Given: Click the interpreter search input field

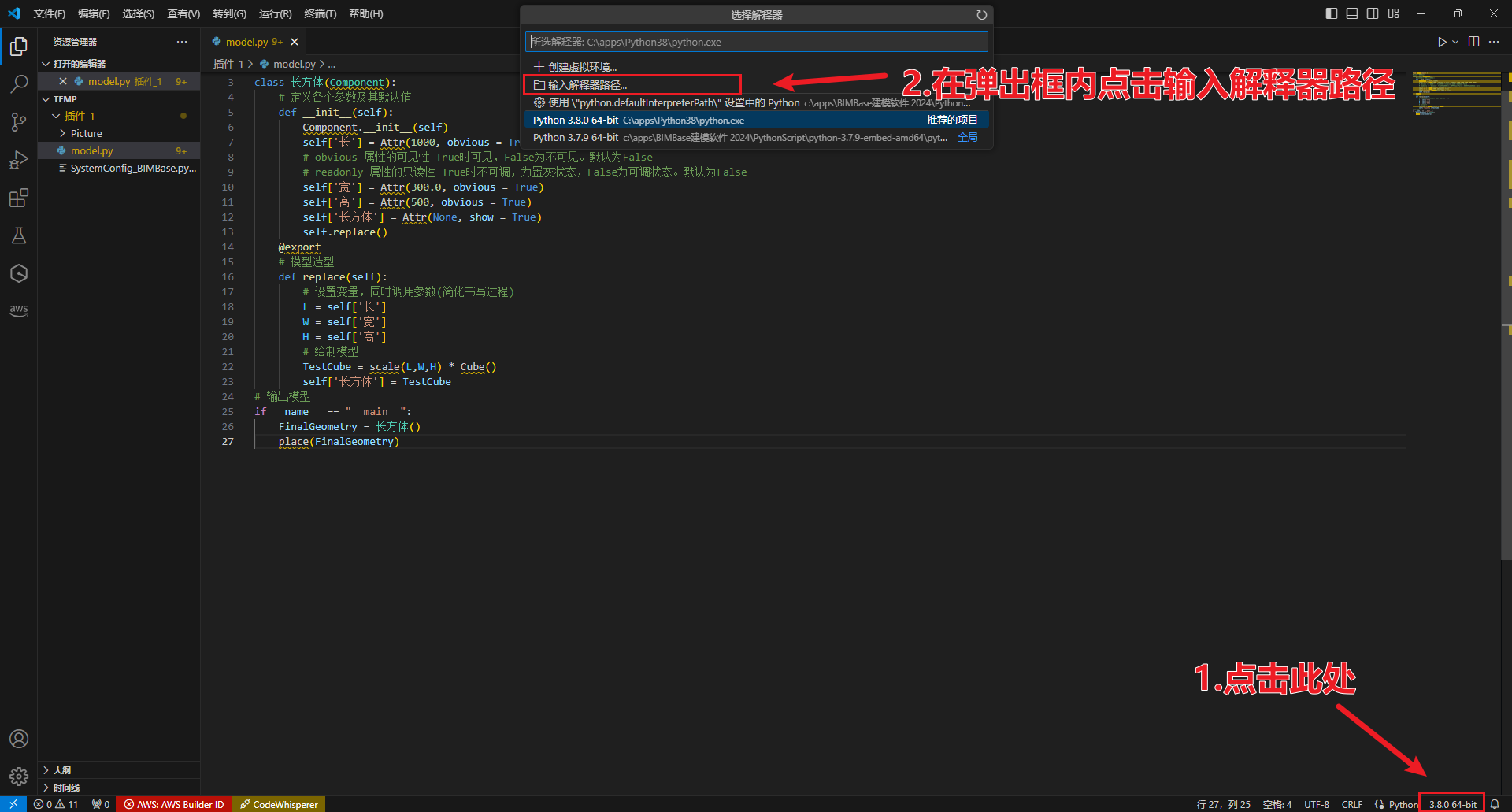Looking at the screenshot, I should coord(756,42).
